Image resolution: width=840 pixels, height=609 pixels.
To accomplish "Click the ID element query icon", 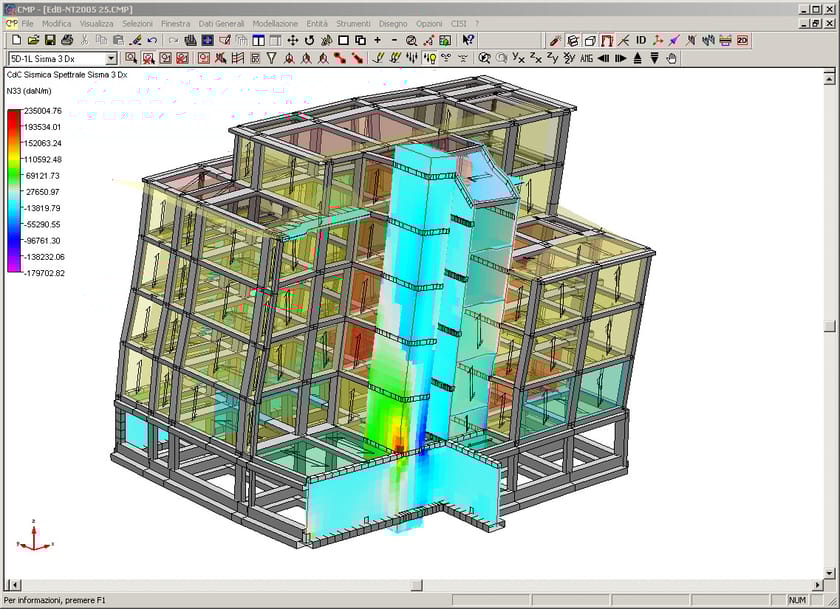I will coord(640,40).
